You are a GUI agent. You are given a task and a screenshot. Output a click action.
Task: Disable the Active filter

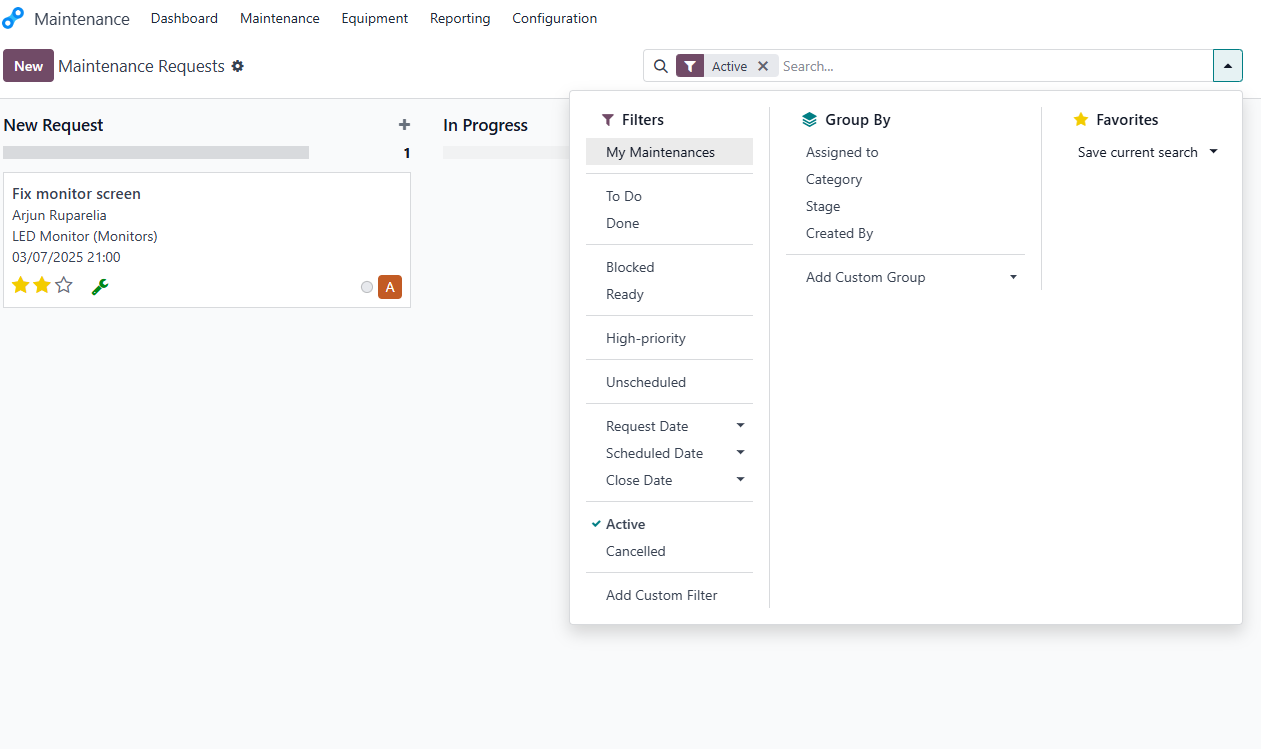click(623, 524)
